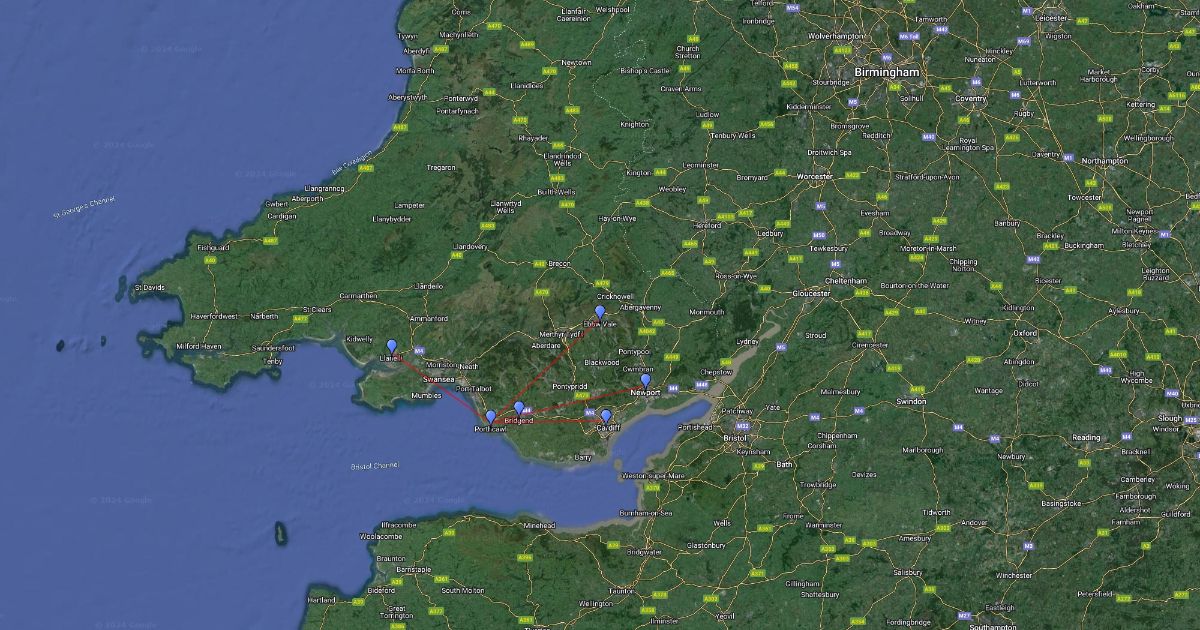Click the blue map pin at Llanelli
This screenshot has height=630, width=1200.
click(x=391, y=346)
